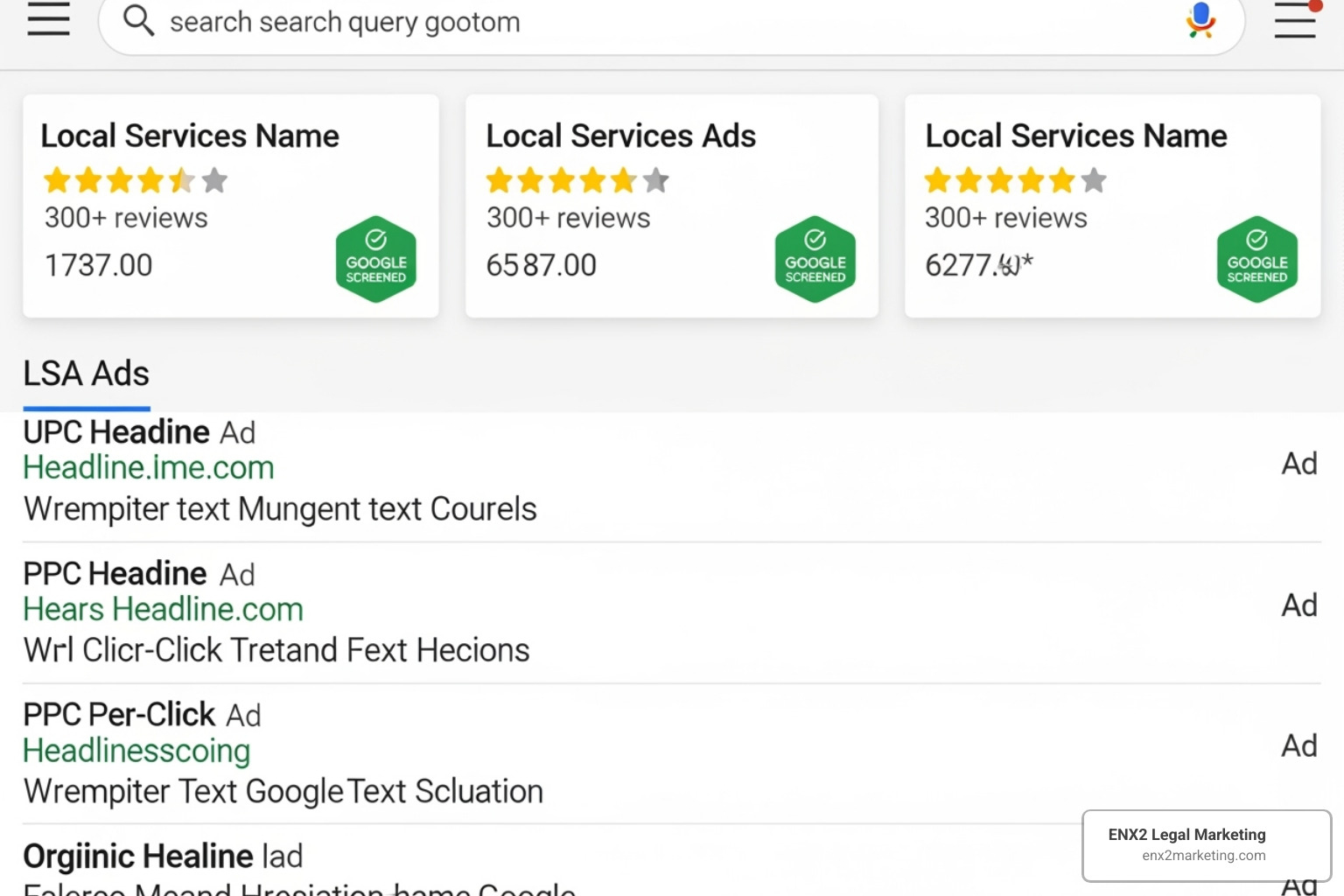Click the Headlinesscoing ad link
Screen dimensions: 1344x896
(x=136, y=750)
